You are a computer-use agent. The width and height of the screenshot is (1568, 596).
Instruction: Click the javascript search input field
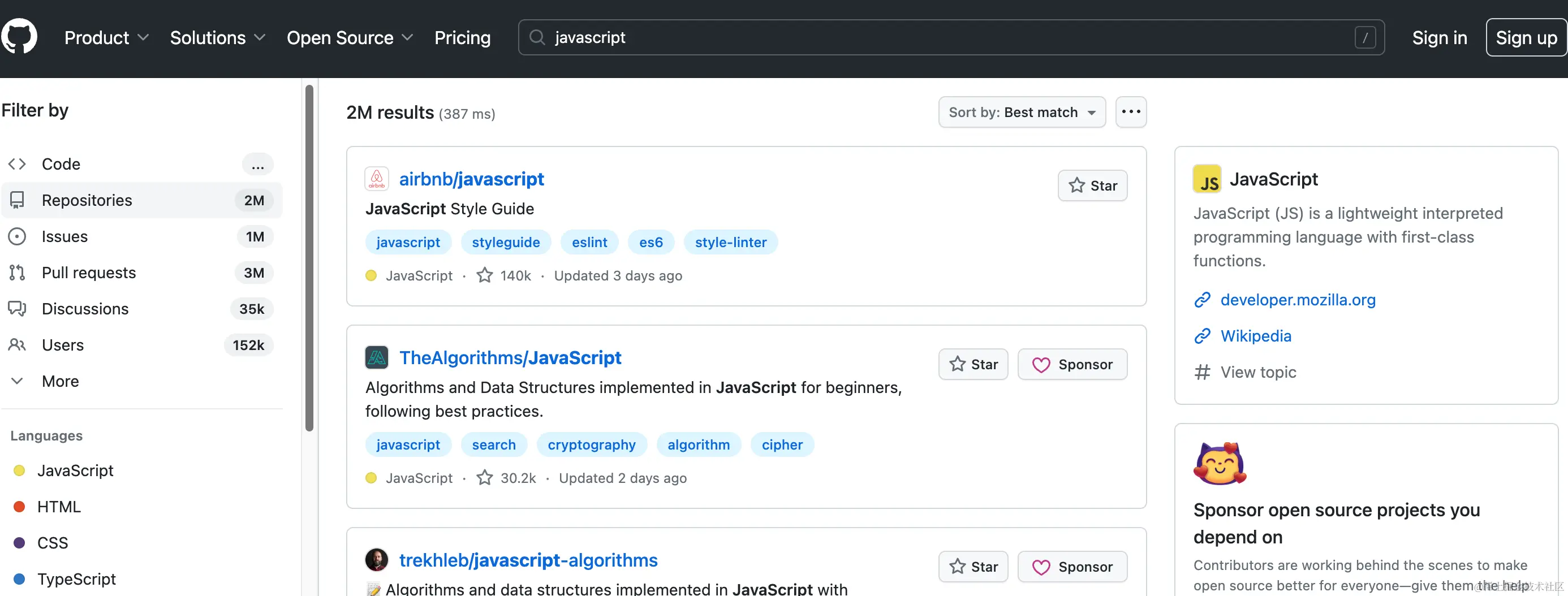tap(913, 38)
